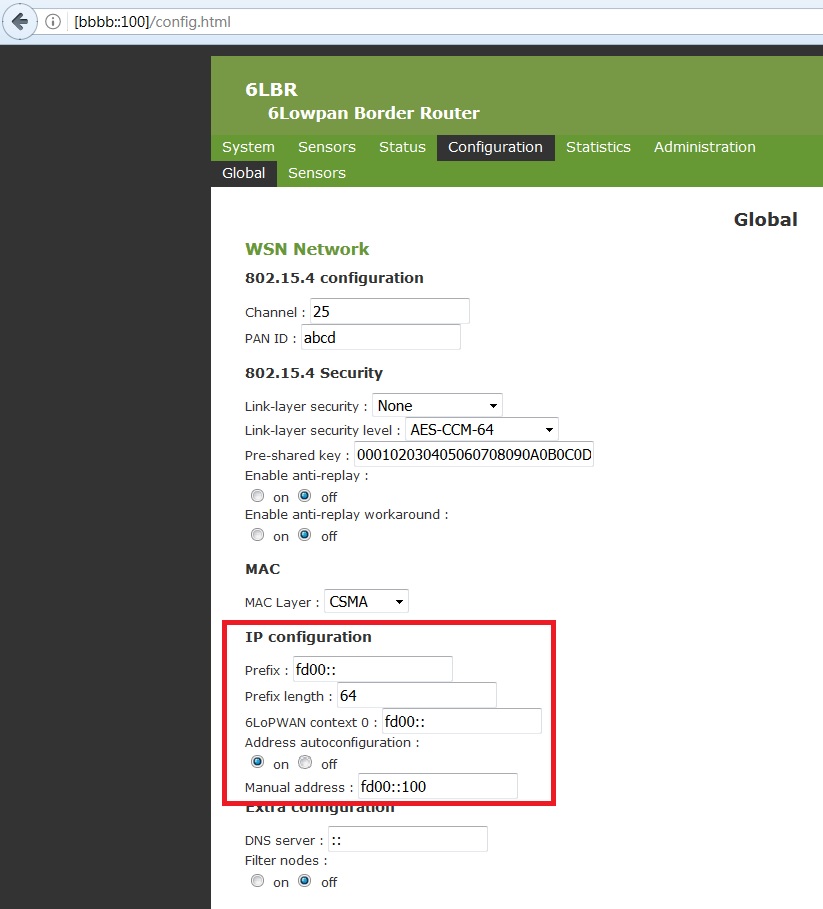Select off for Address autoconfiguration
This screenshot has height=909, width=823.
tap(305, 762)
